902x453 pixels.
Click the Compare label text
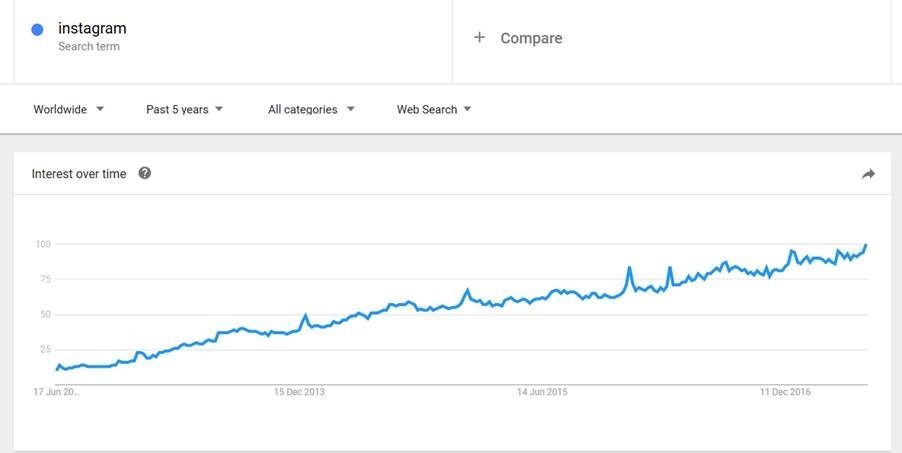click(x=531, y=38)
